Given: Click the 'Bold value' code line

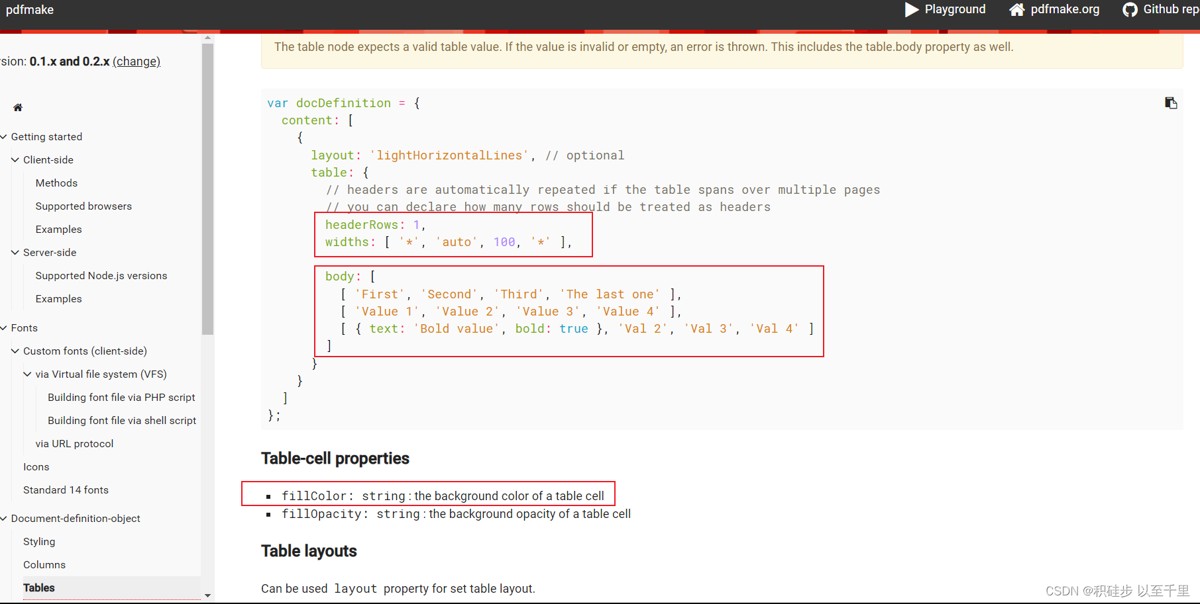Looking at the screenshot, I should point(577,328).
